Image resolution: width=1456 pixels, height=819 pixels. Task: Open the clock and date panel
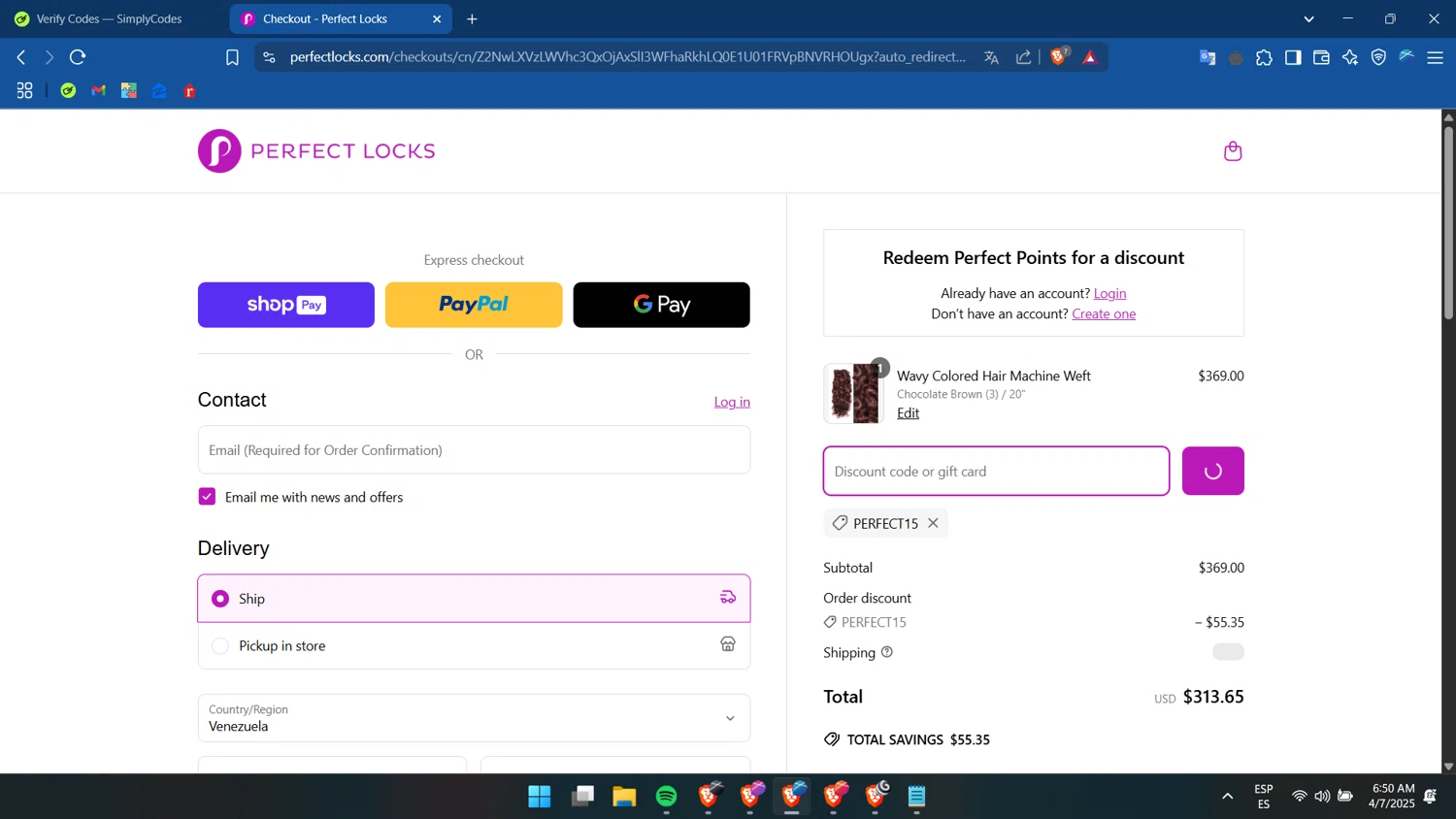tap(1392, 796)
